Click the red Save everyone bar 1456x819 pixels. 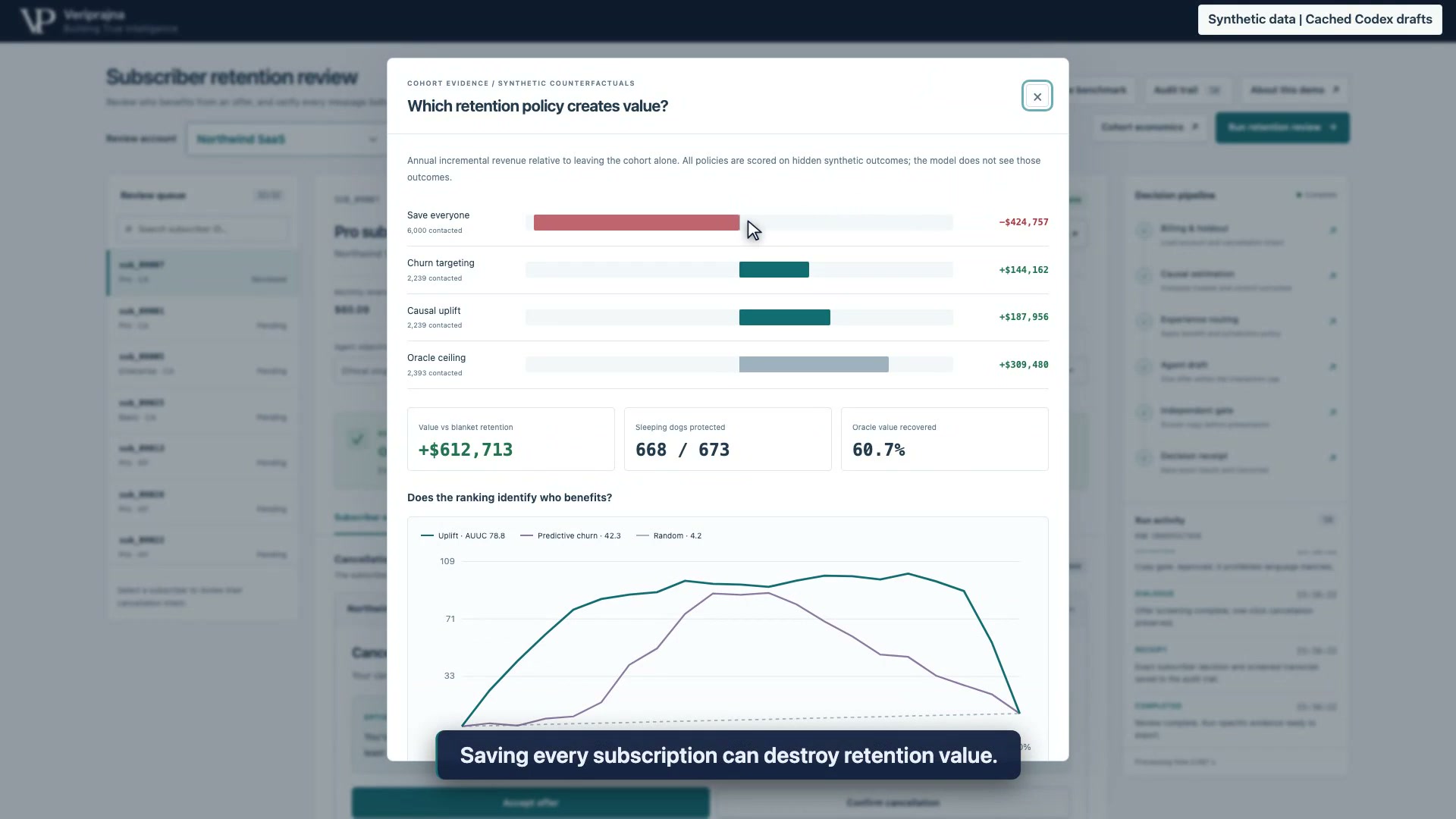coord(636,222)
